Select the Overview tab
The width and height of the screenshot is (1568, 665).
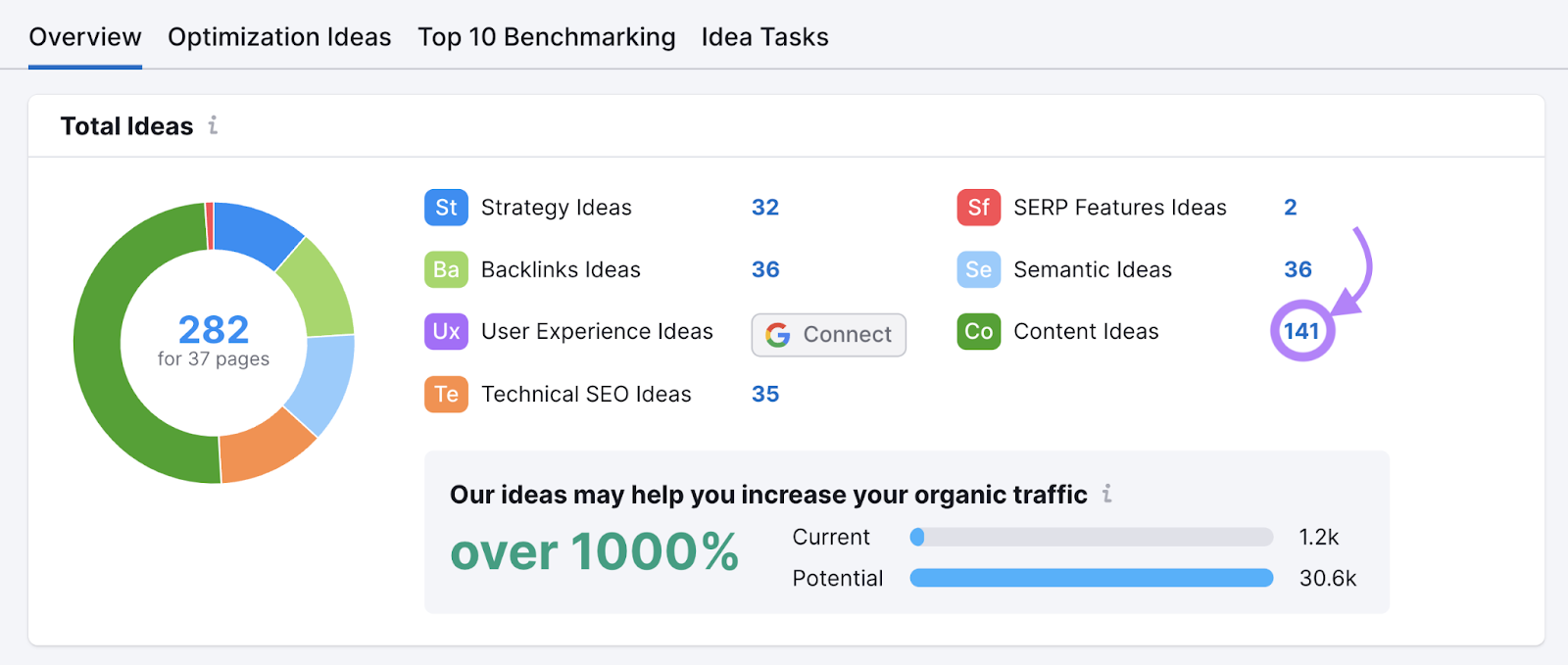(x=85, y=37)
